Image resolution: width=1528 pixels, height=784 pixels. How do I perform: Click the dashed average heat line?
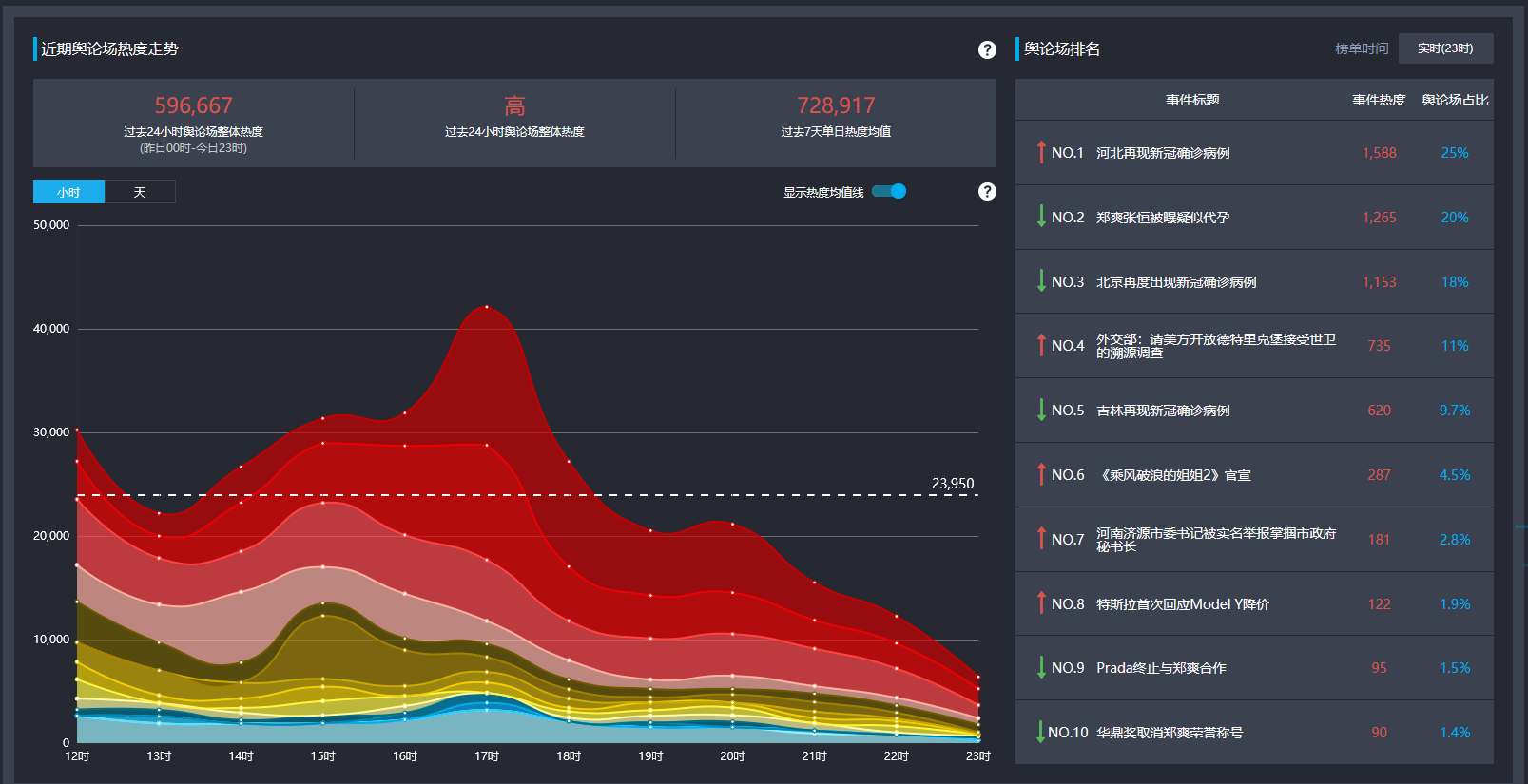pos(528,495)
